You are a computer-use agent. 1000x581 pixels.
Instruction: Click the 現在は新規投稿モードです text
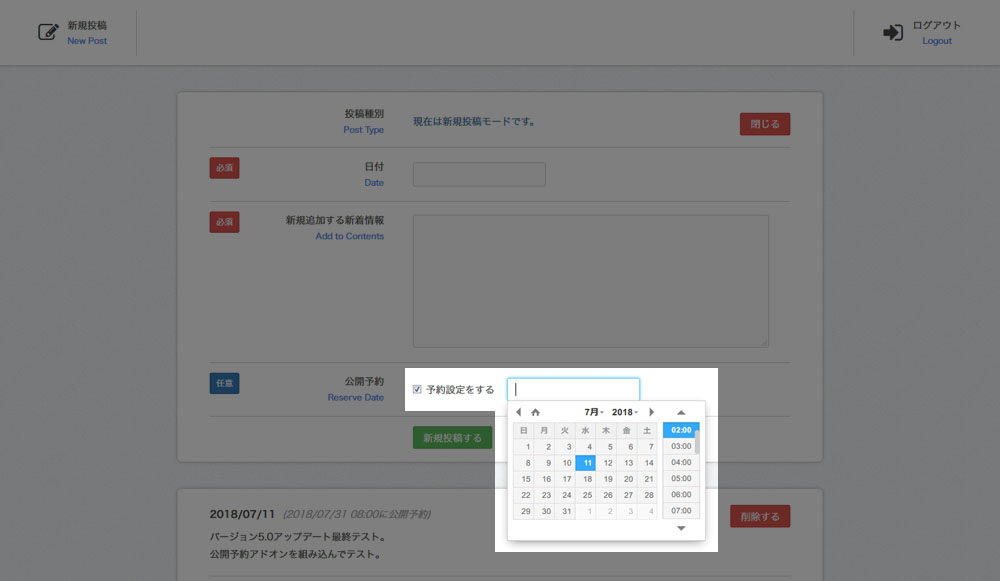pos(474,121)
